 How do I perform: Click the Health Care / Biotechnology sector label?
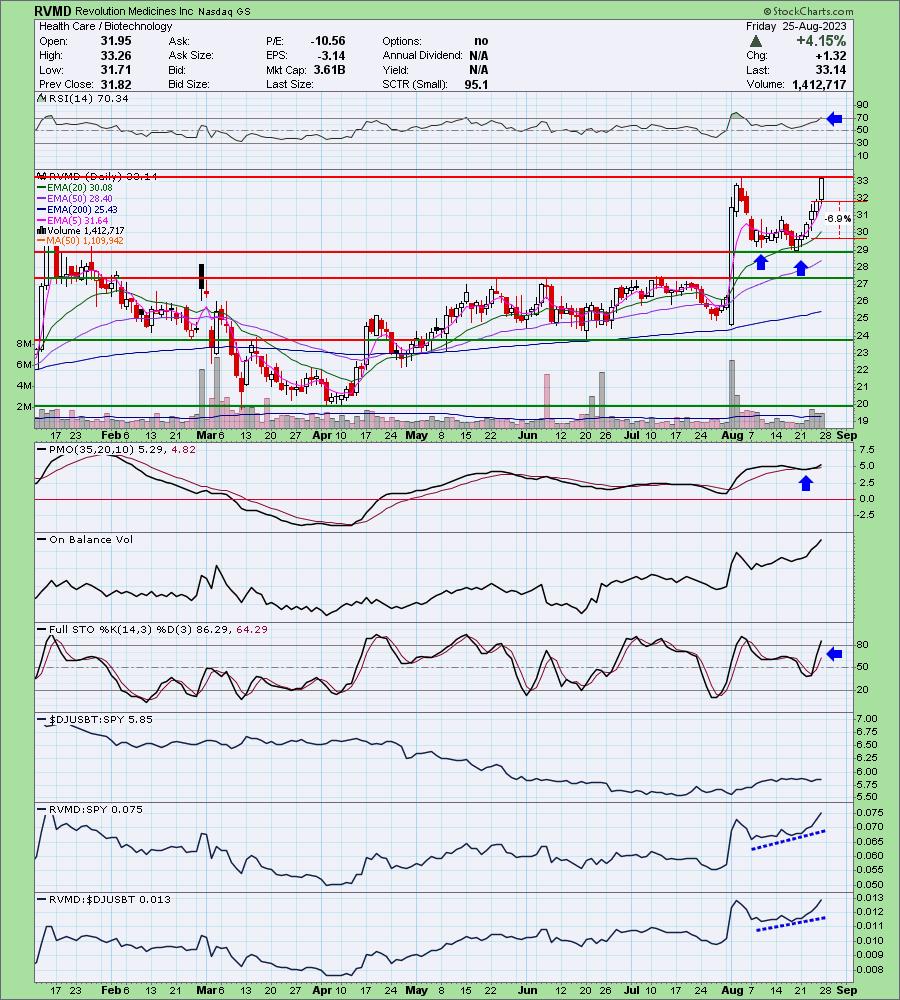tap(106, 26)
